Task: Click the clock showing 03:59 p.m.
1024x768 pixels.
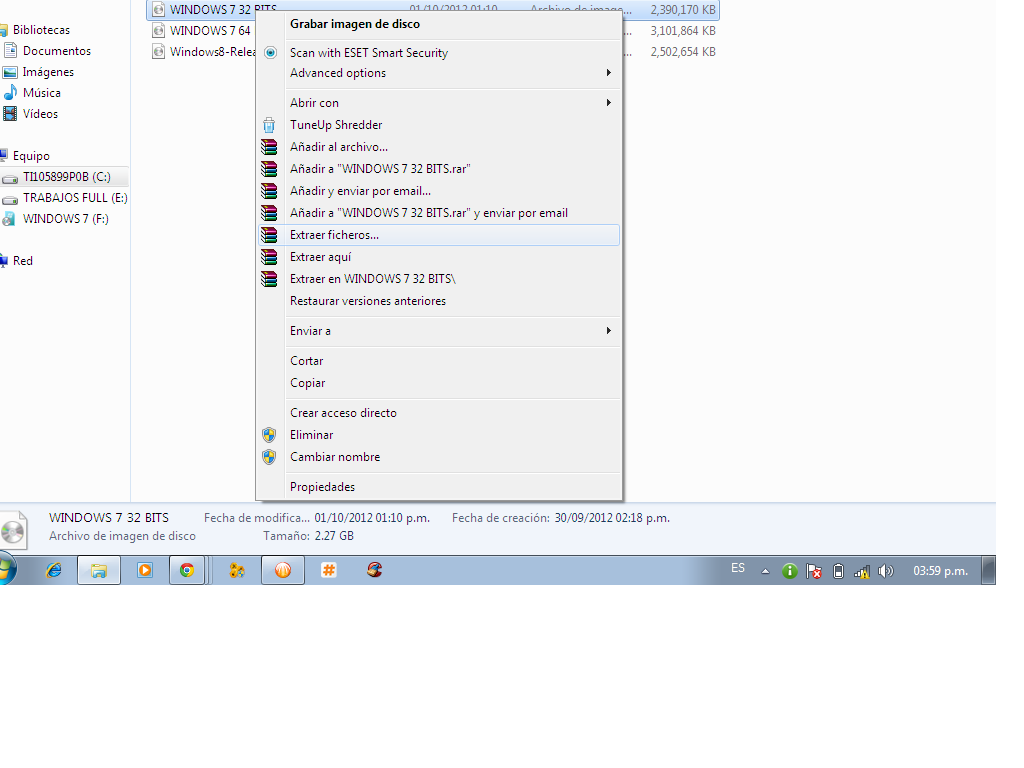Action: point(940,571)
